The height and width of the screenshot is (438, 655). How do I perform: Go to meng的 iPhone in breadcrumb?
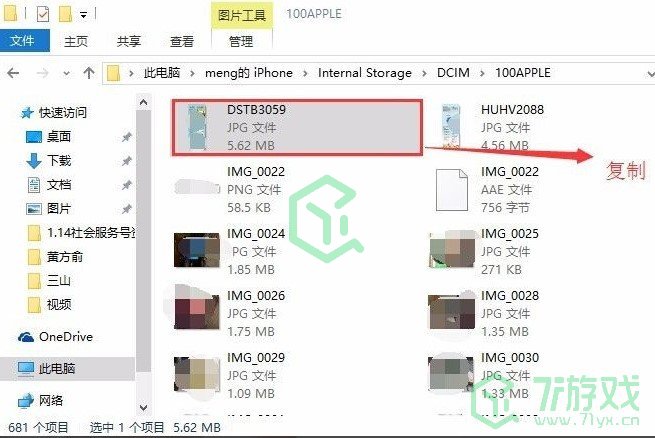[249, 73]
